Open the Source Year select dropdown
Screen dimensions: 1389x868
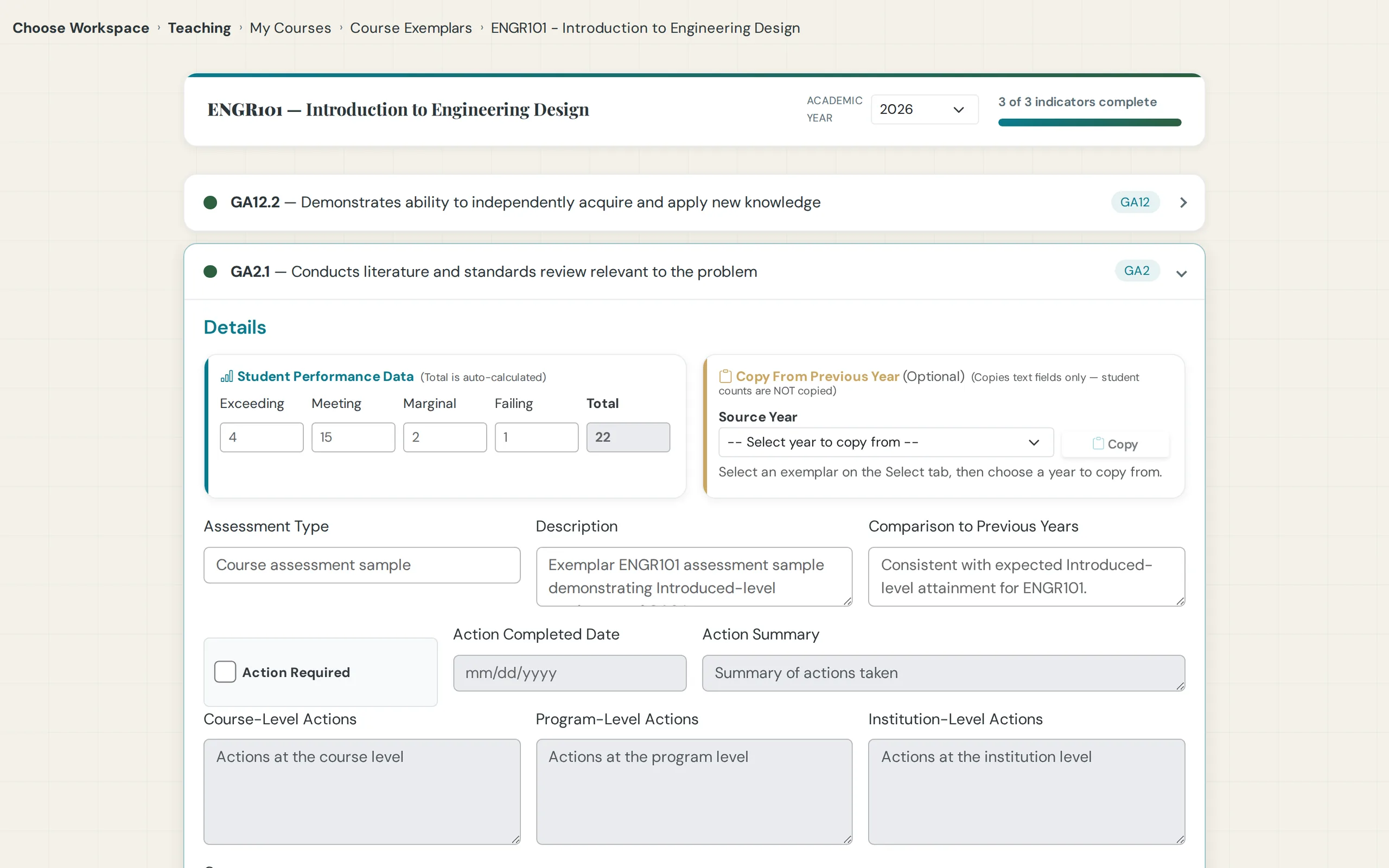point(885,442)
